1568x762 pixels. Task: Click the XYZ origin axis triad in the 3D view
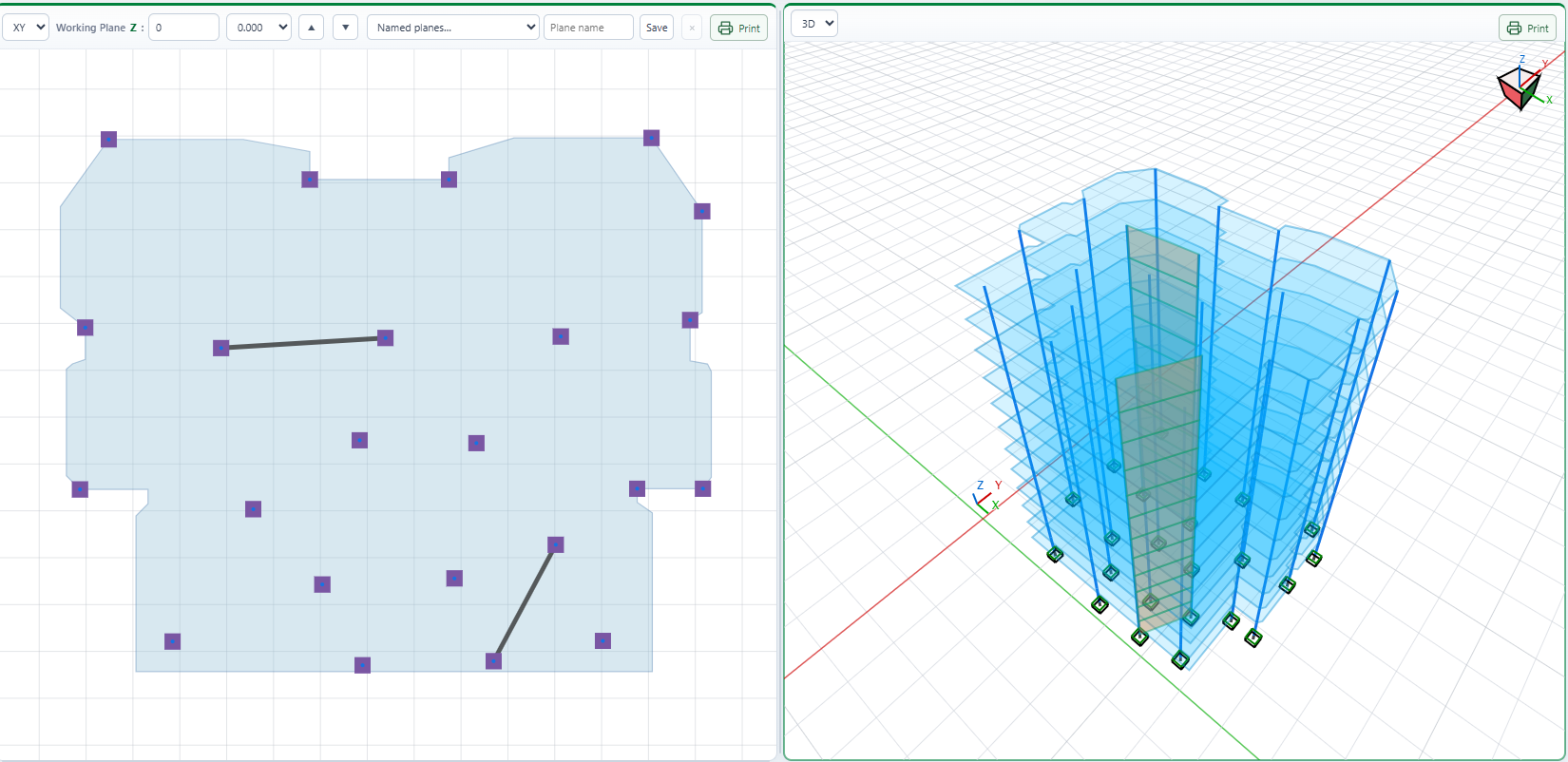click(985, 497)
